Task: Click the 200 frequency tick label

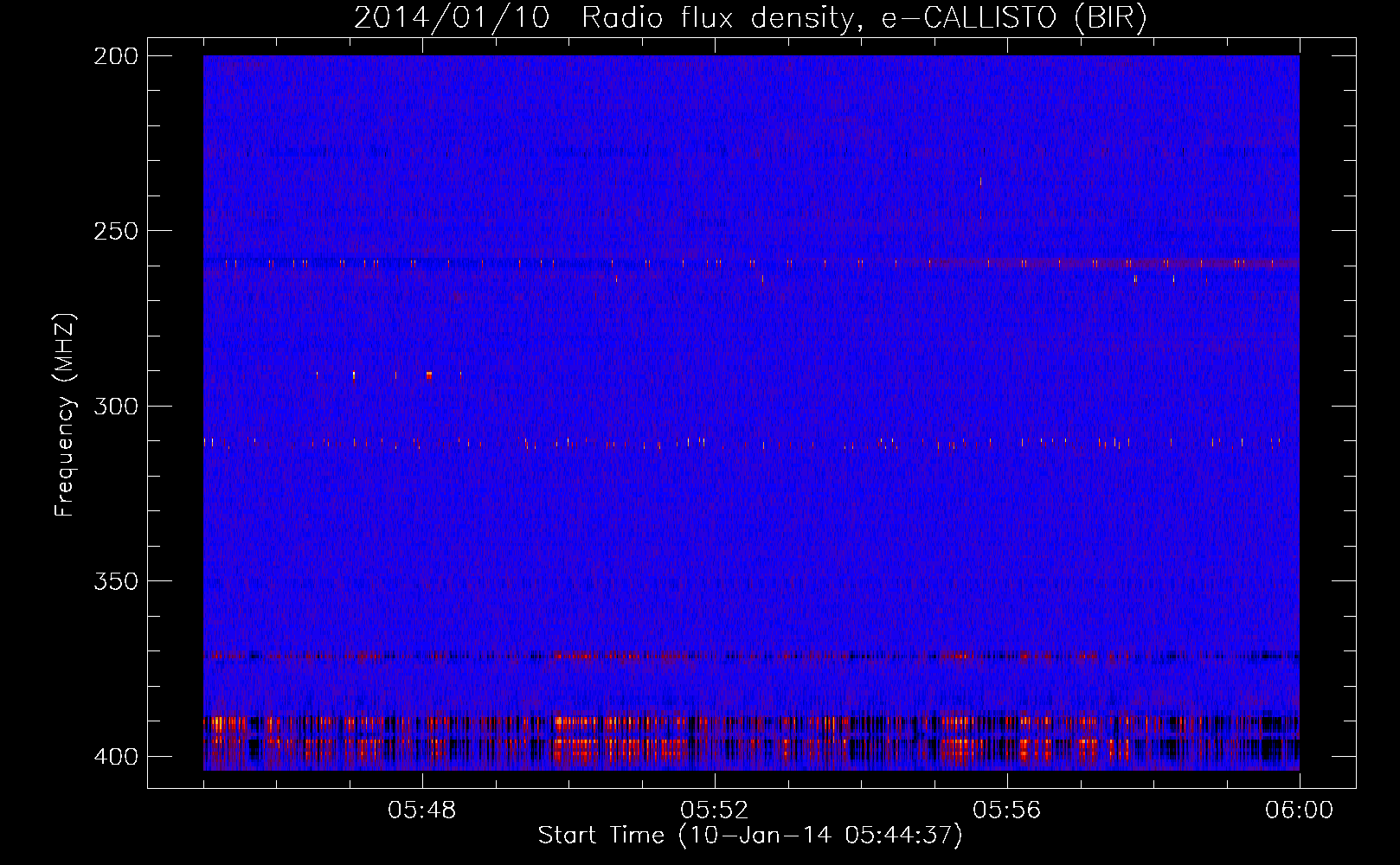Action: click(115, 56)
